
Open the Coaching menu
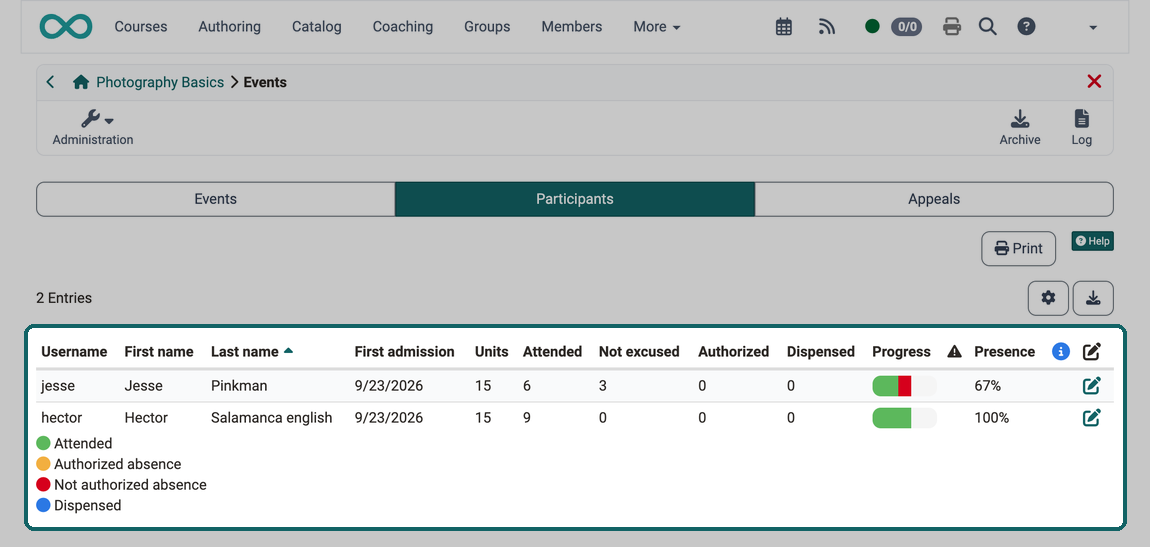pyautogui.click(x=403, y=26)
